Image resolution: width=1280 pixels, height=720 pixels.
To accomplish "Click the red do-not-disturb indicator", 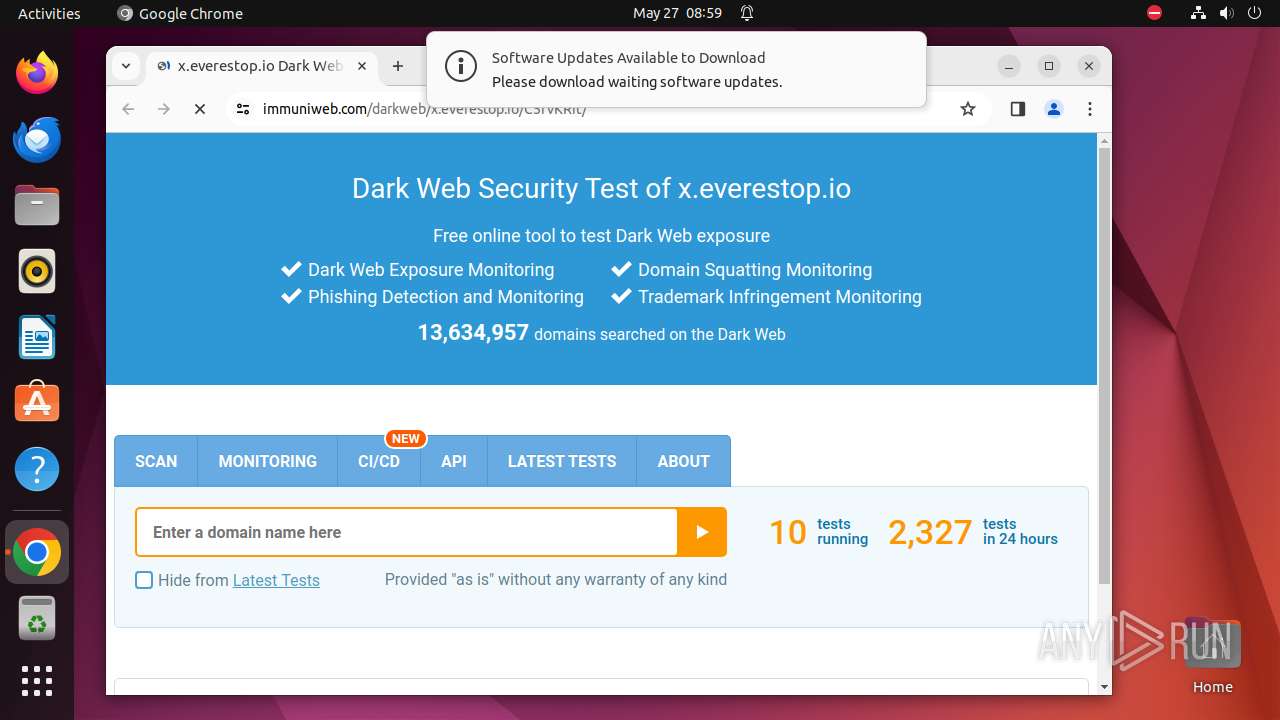I will point(1155,13).
